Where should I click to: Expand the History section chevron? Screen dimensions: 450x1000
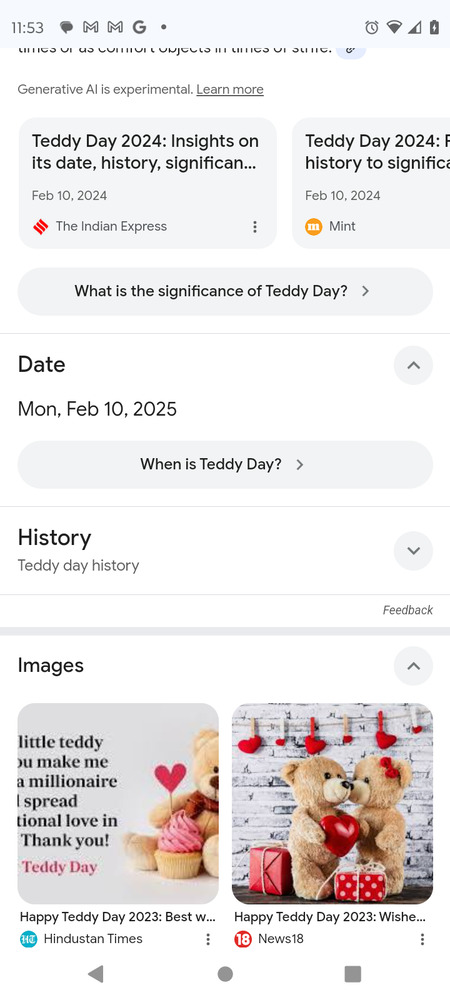tap(413, 550)
